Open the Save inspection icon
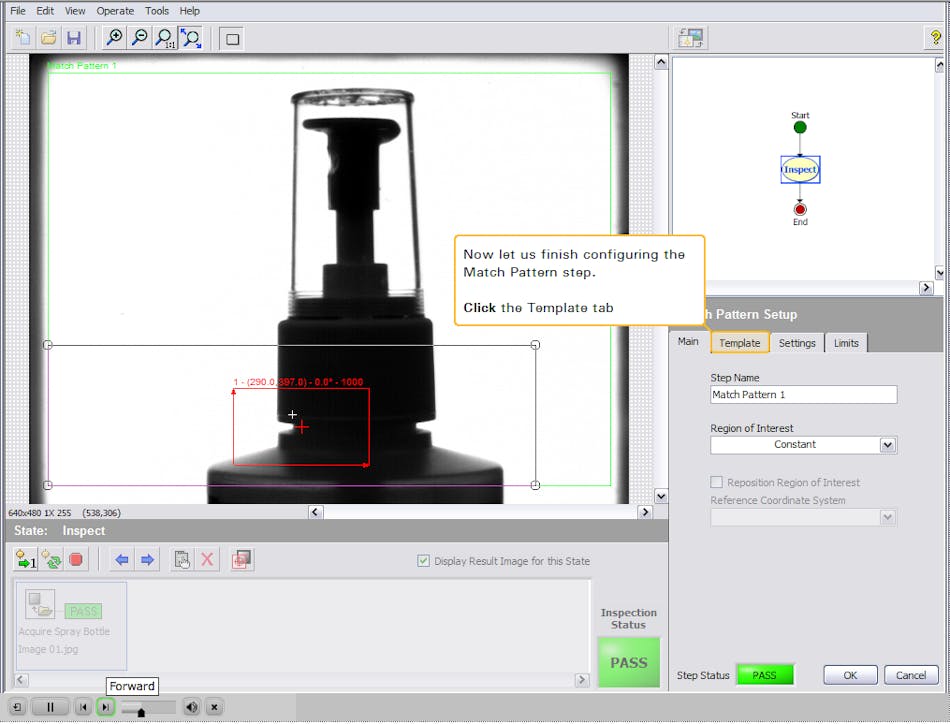 74,38
